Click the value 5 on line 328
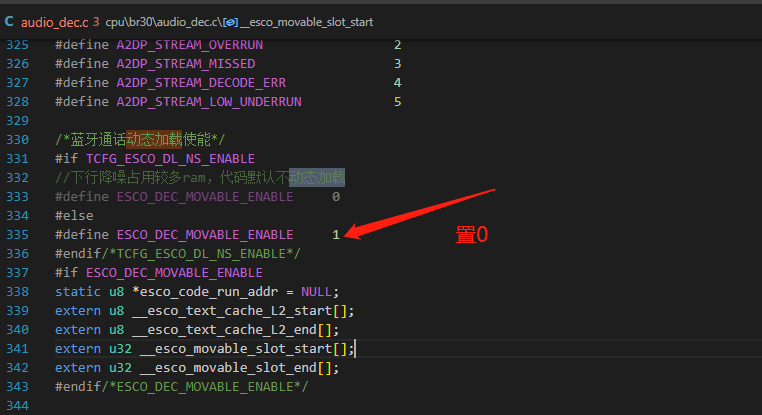 398,102
